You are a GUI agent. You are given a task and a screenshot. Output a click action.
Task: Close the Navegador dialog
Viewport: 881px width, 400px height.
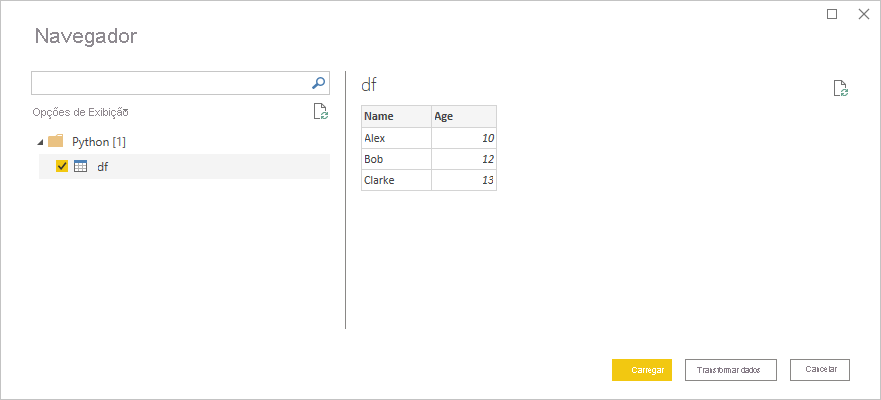coord(863,14)
